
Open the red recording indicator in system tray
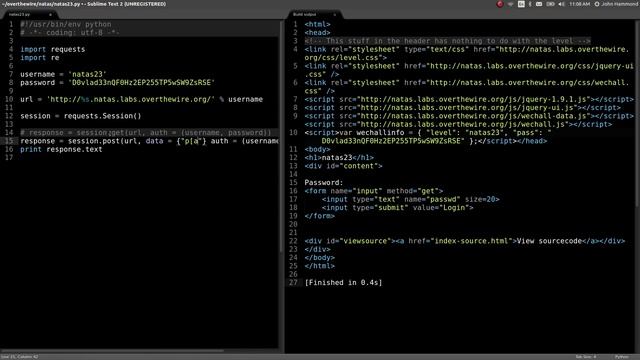(500, 4)
